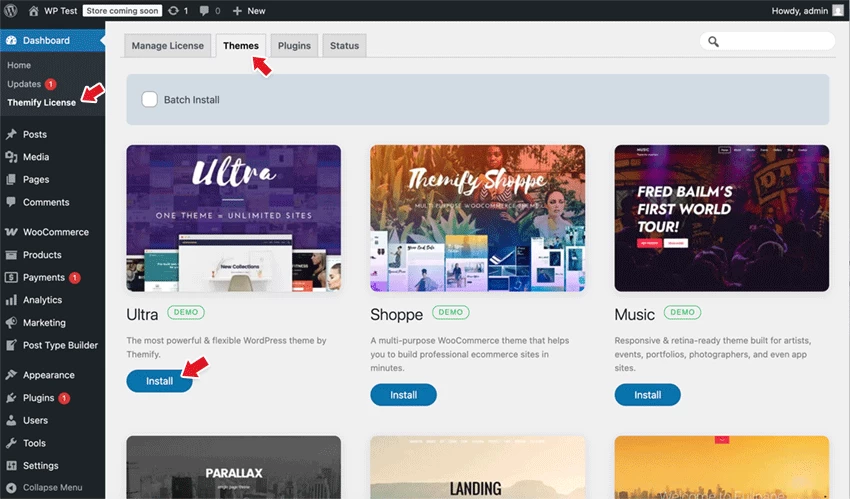Switch to the Plugins tab

294,46
